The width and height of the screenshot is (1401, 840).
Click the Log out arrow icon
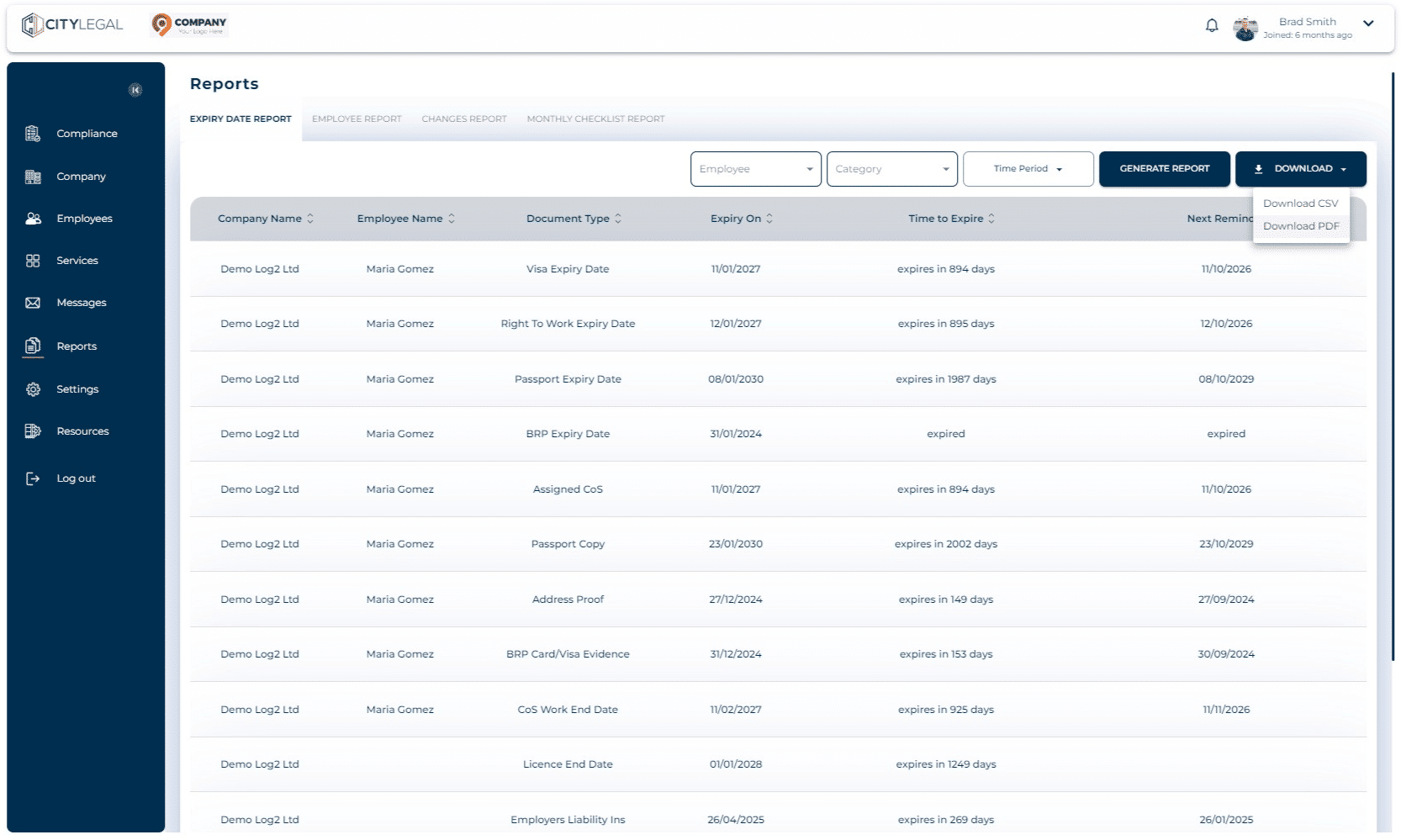click(x=33, y=478)
